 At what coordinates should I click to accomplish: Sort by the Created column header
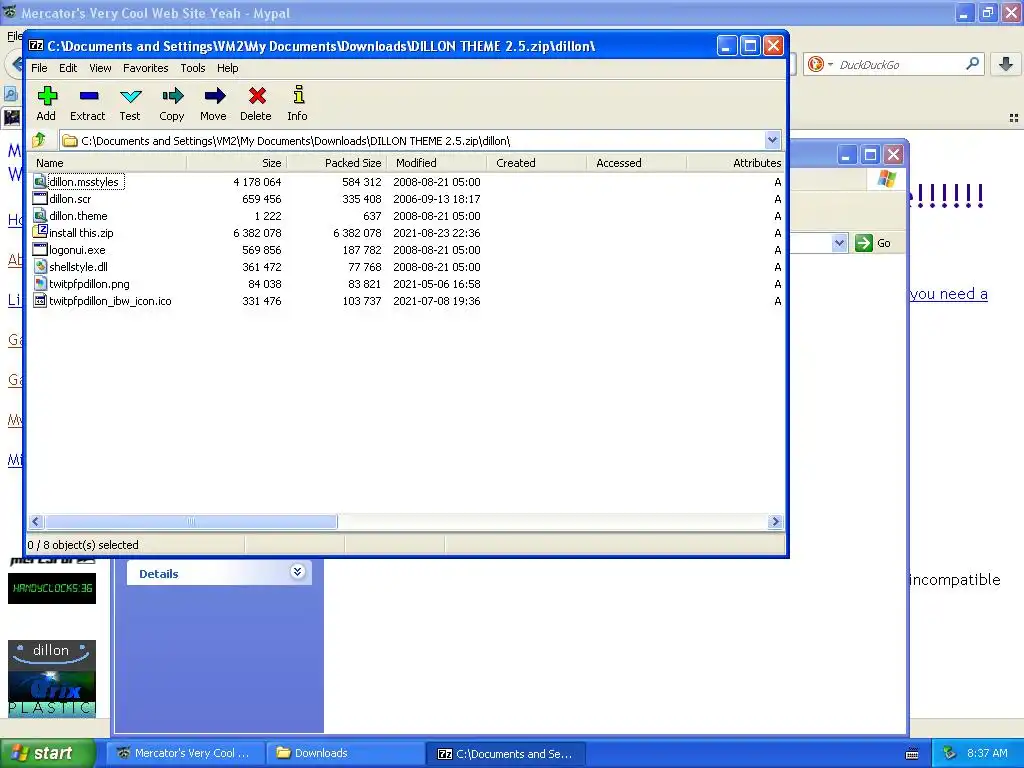click(x=537, y=163)
